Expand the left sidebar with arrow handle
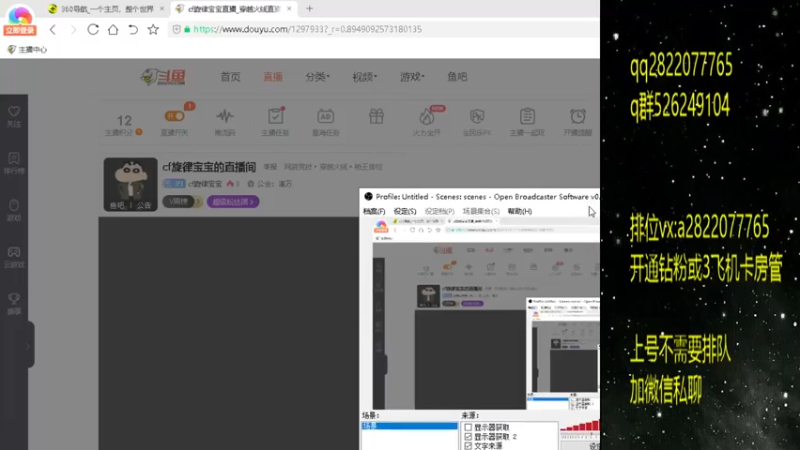 (x=28, y=346)
